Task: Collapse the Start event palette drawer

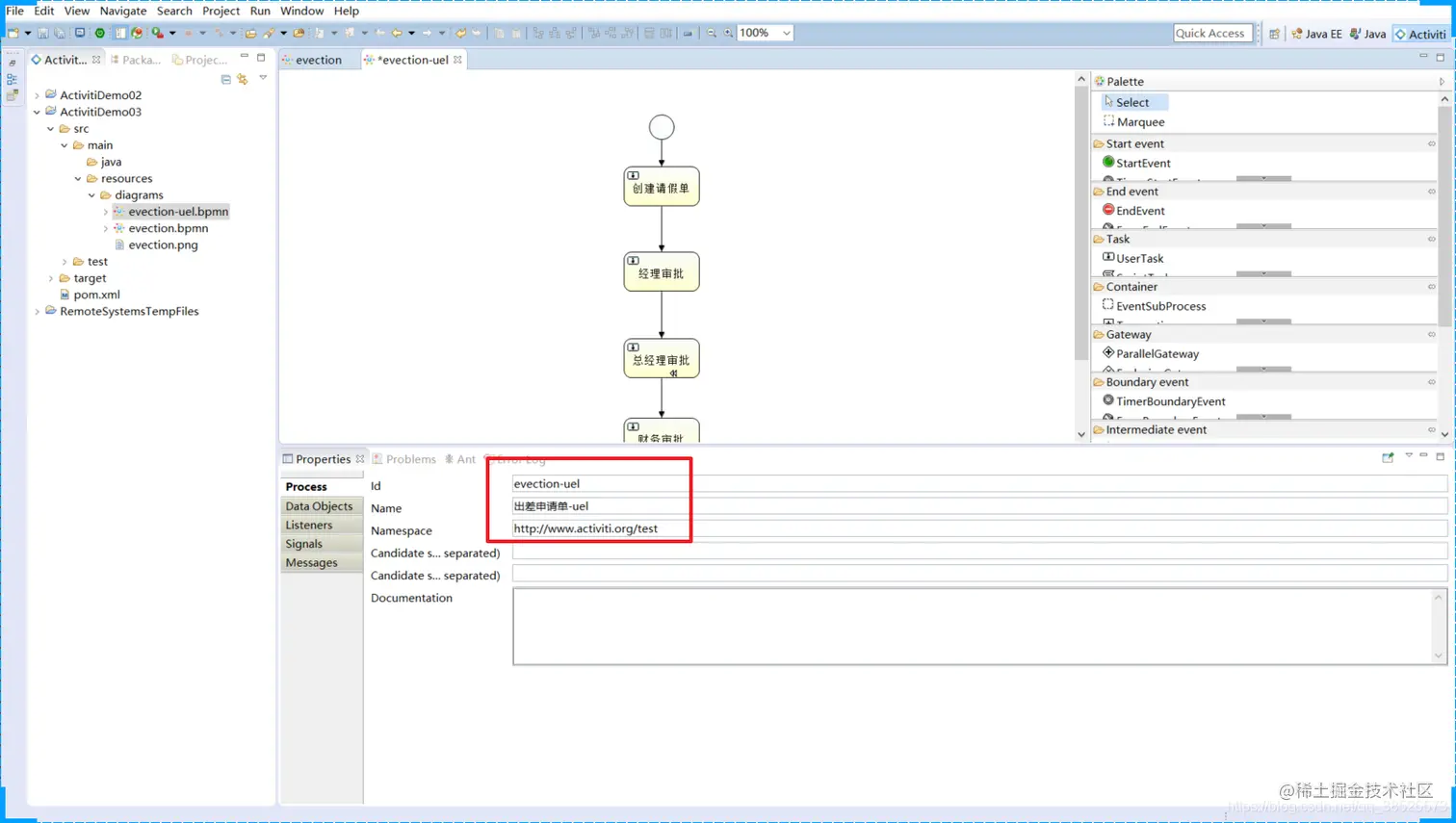Action: coord(1264,143)
